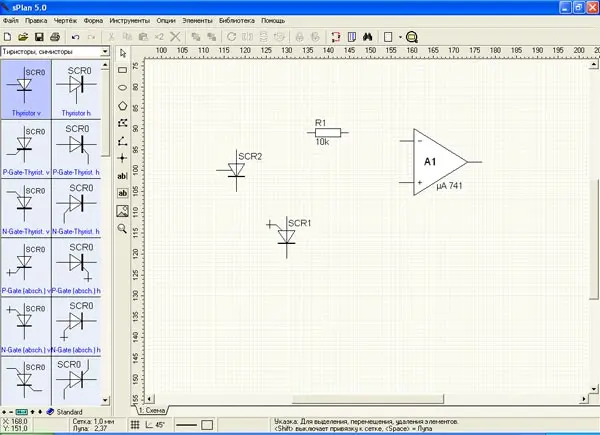Pick the 'Thyristor h' library component

75,90
